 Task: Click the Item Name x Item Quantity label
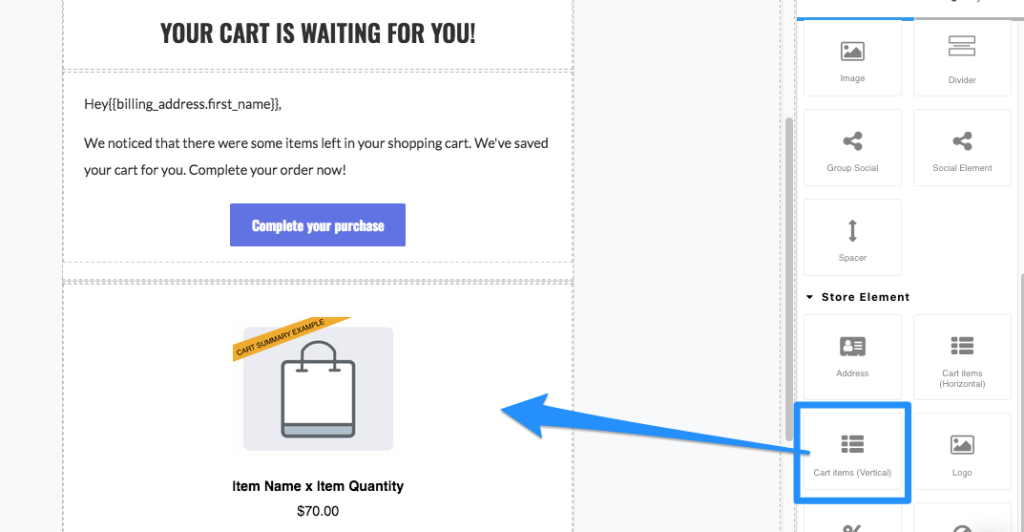tap(318, 486)
